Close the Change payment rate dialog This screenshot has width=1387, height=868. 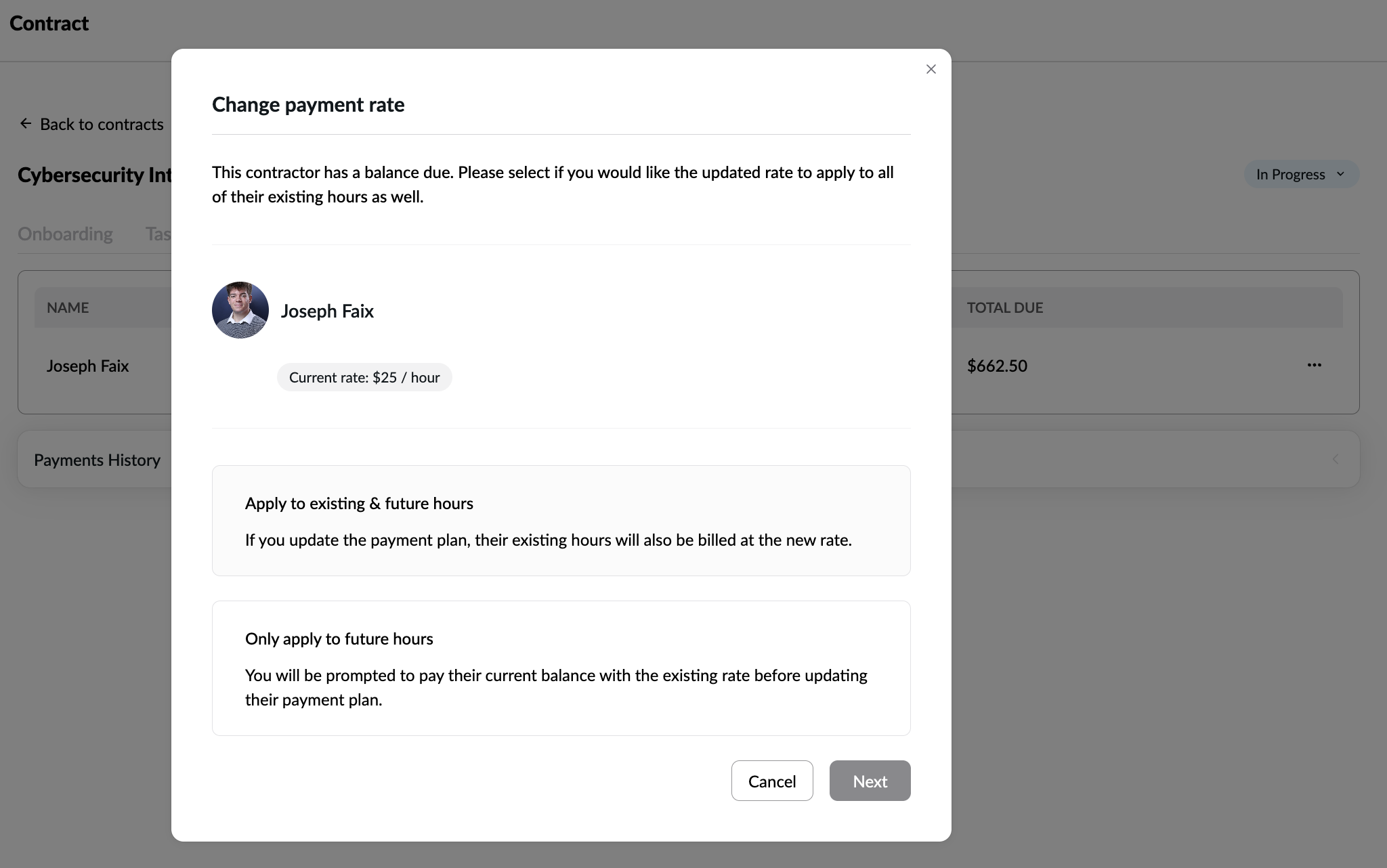tap(931, 69)
